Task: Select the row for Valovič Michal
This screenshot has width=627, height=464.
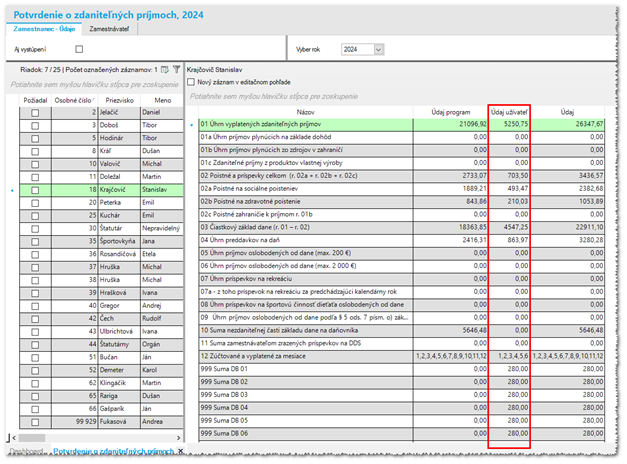Action: 102,164
